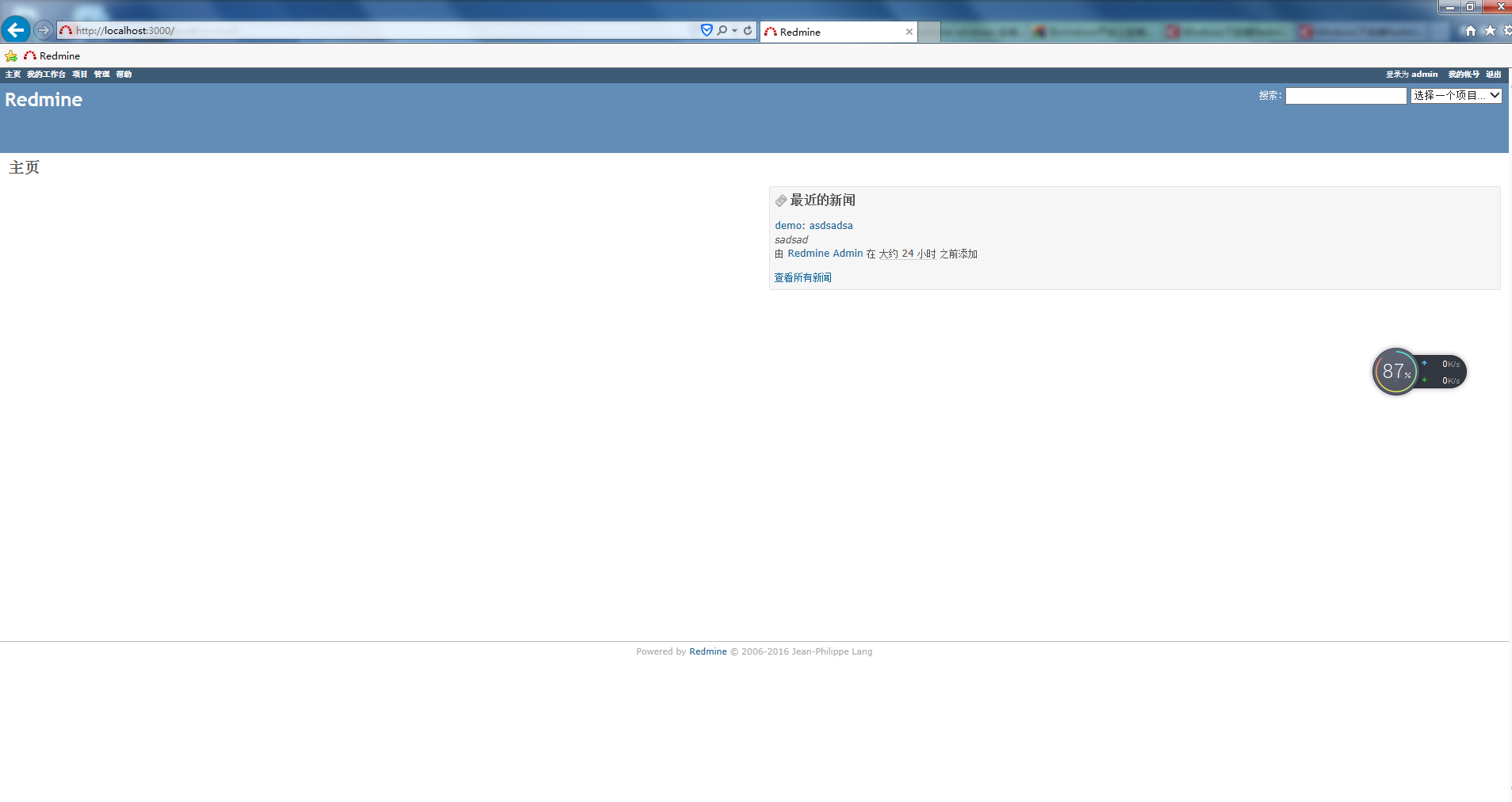Click the magnifier search icon in address bar
The width and height of the screenshot is (1512, 802).
(x=722, y=30)
